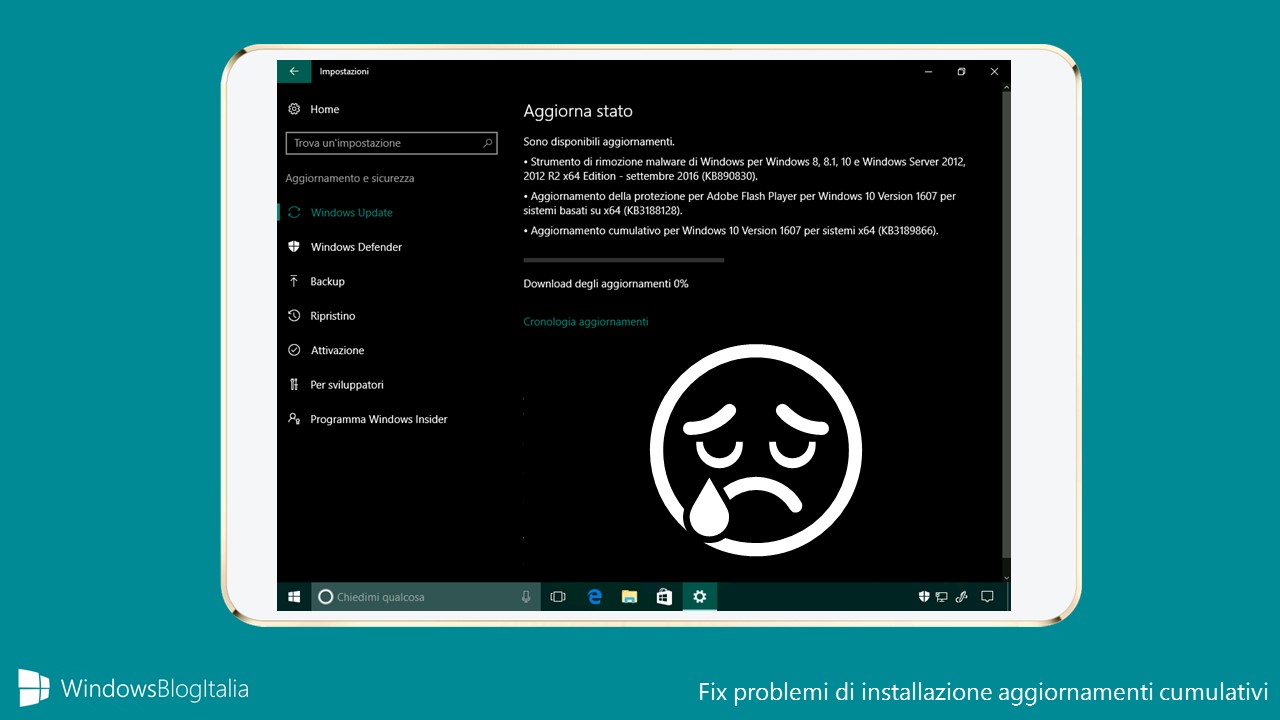Click the pen workspace tray icon
The image size is (1280, 720).
point(962,597)
